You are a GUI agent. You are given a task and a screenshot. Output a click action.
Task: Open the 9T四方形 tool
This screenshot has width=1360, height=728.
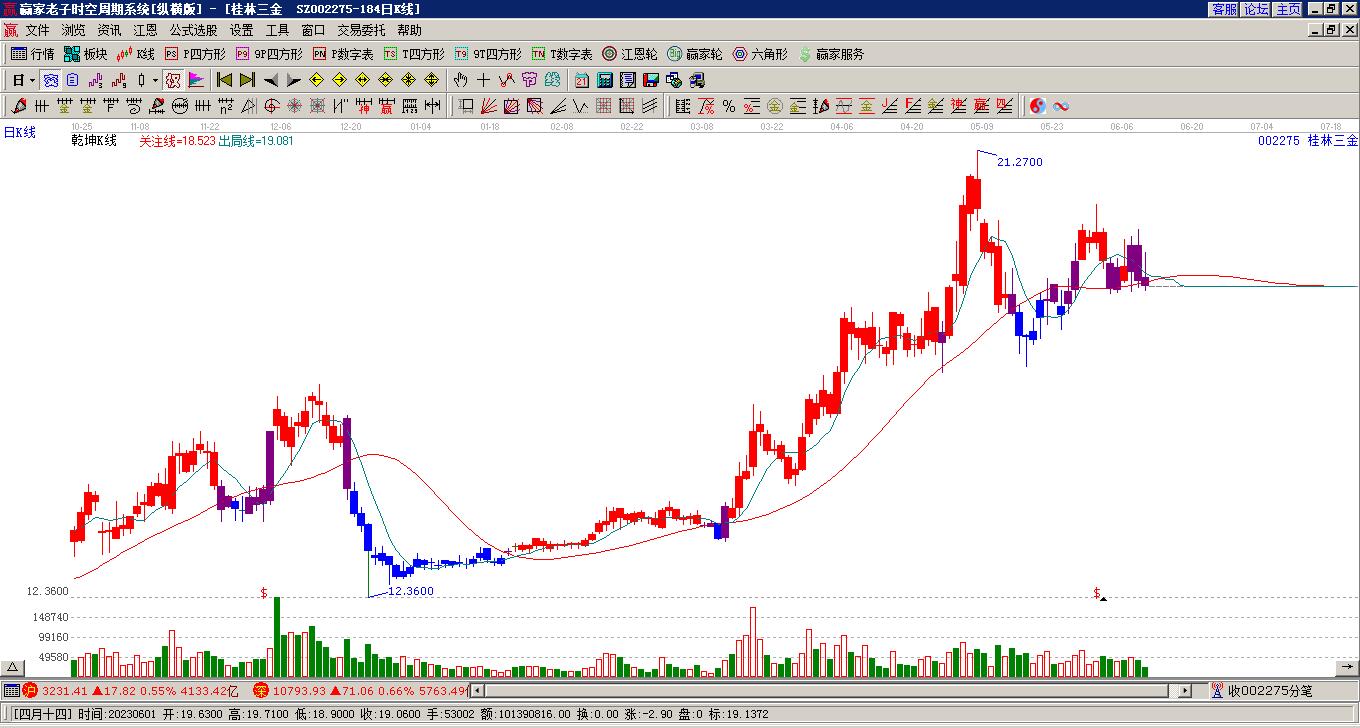(x=488, y=54)
